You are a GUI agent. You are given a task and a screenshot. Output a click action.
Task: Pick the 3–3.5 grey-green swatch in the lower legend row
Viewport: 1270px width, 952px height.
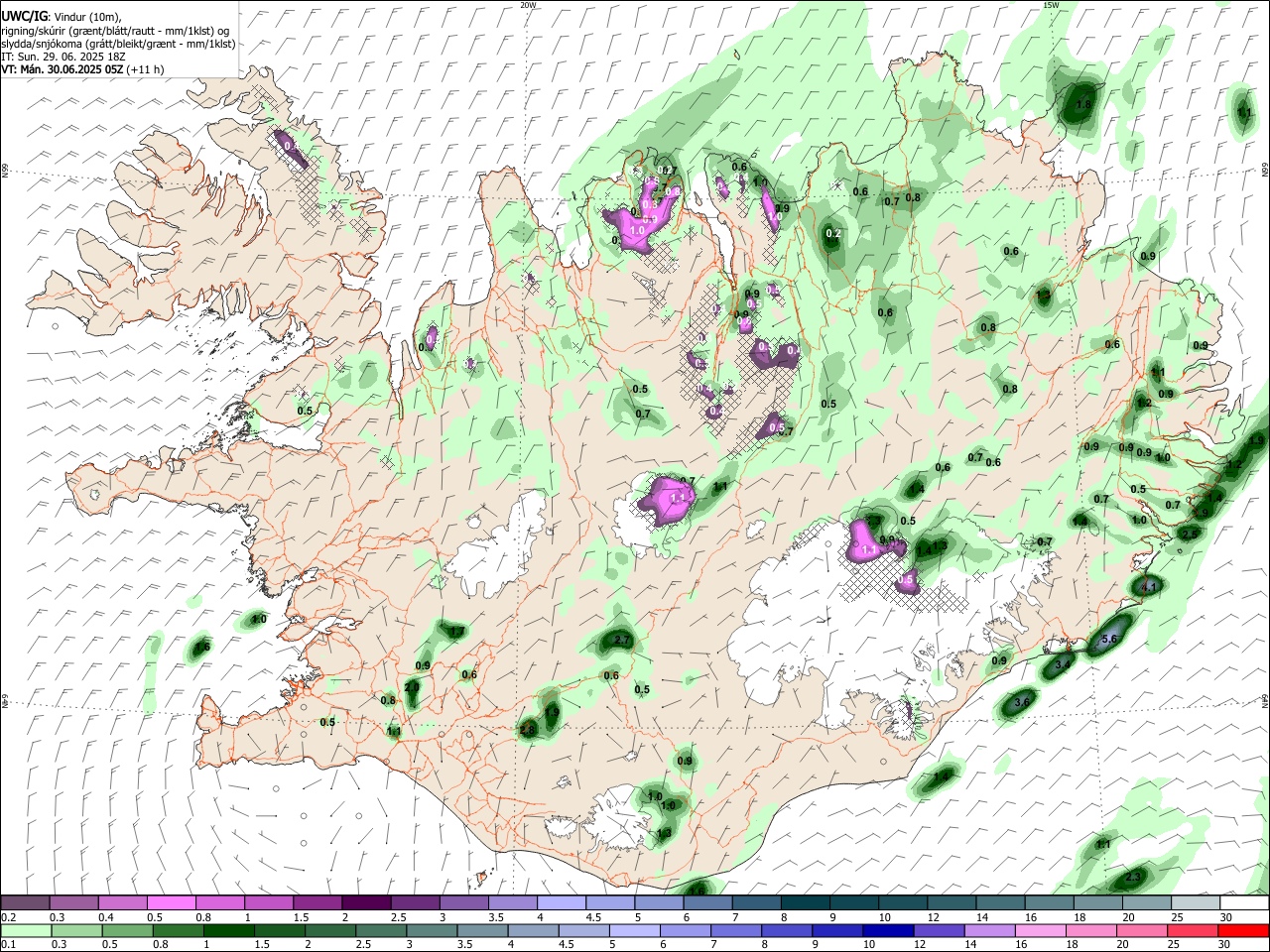point(431,930)
